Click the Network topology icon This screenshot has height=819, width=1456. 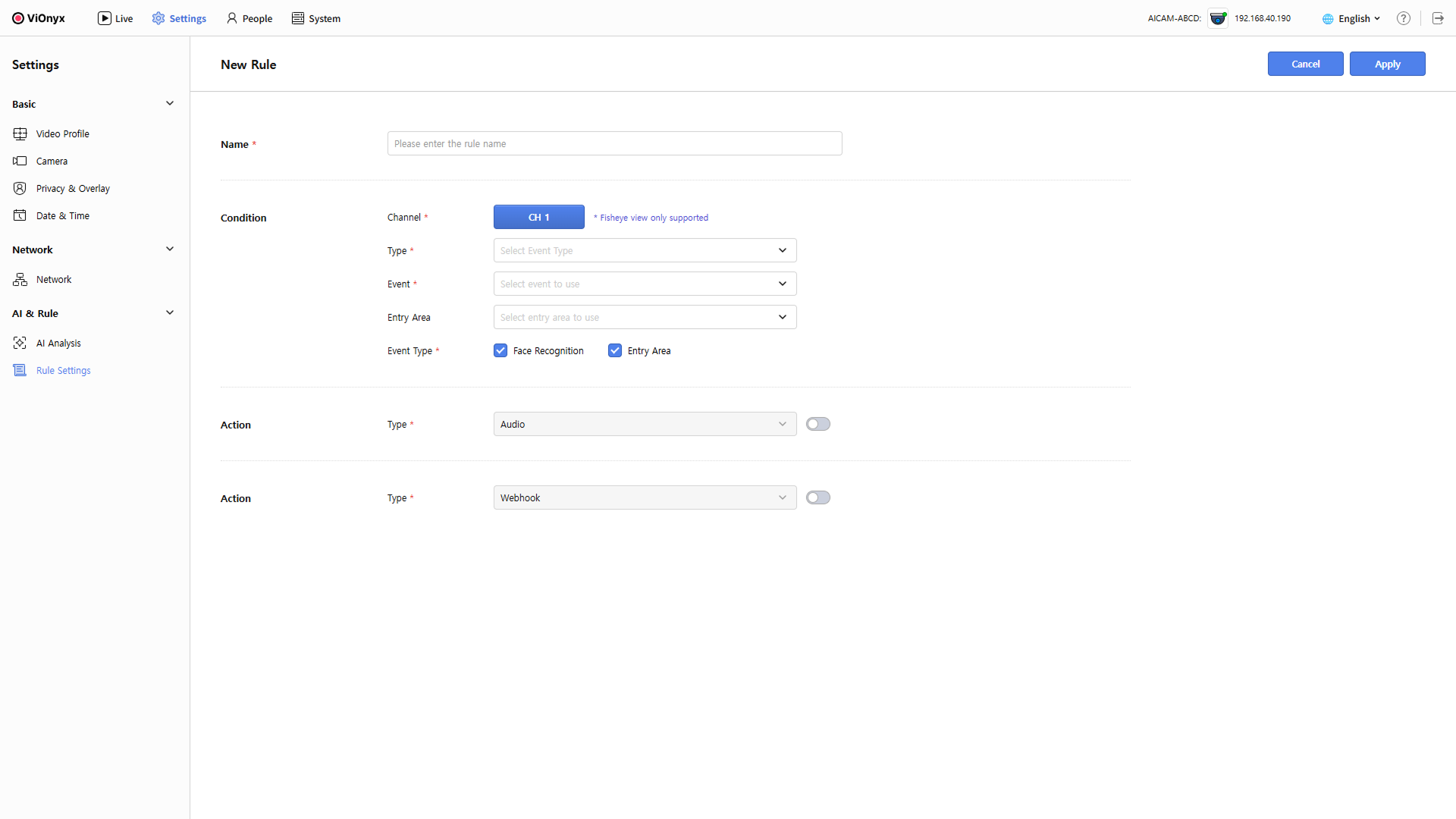pyautogui.click(x=20, y=280)
